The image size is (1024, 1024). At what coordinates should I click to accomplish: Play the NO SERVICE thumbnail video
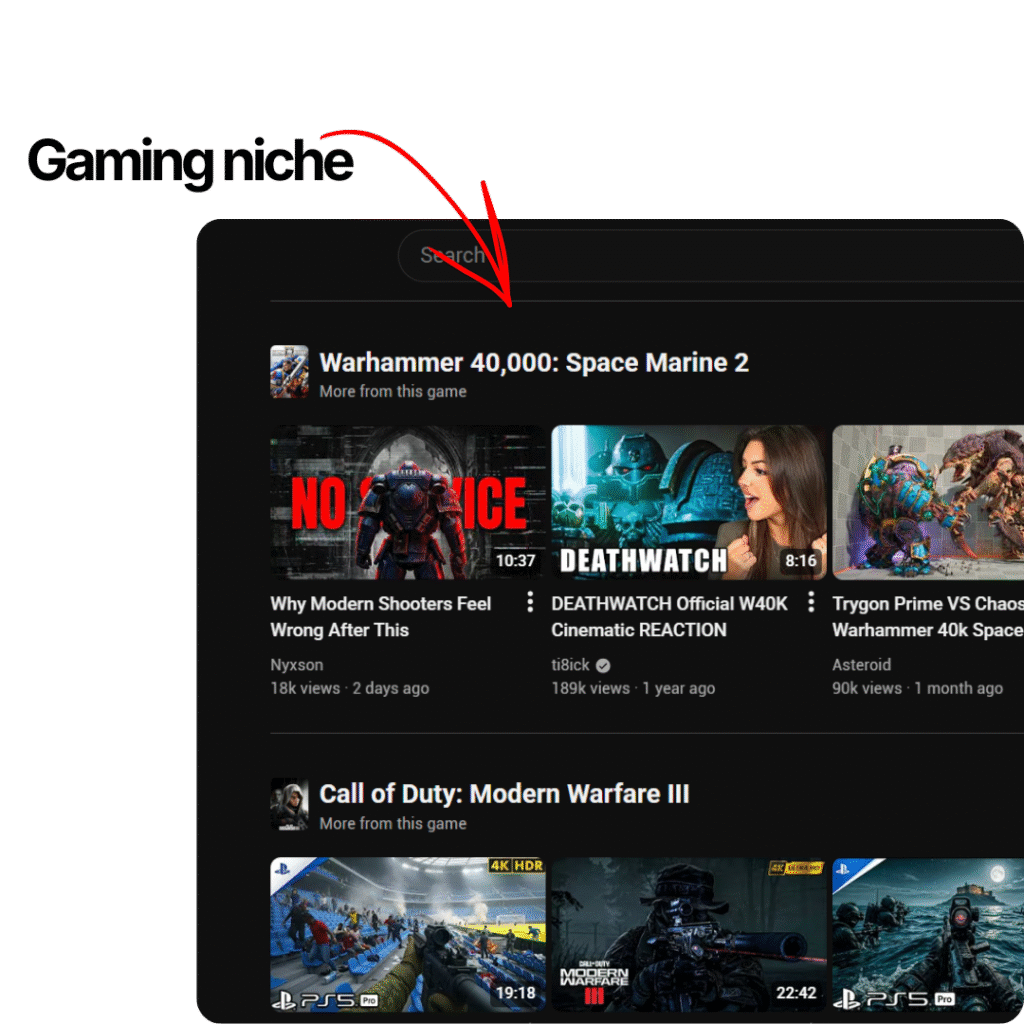pos(408,502)
